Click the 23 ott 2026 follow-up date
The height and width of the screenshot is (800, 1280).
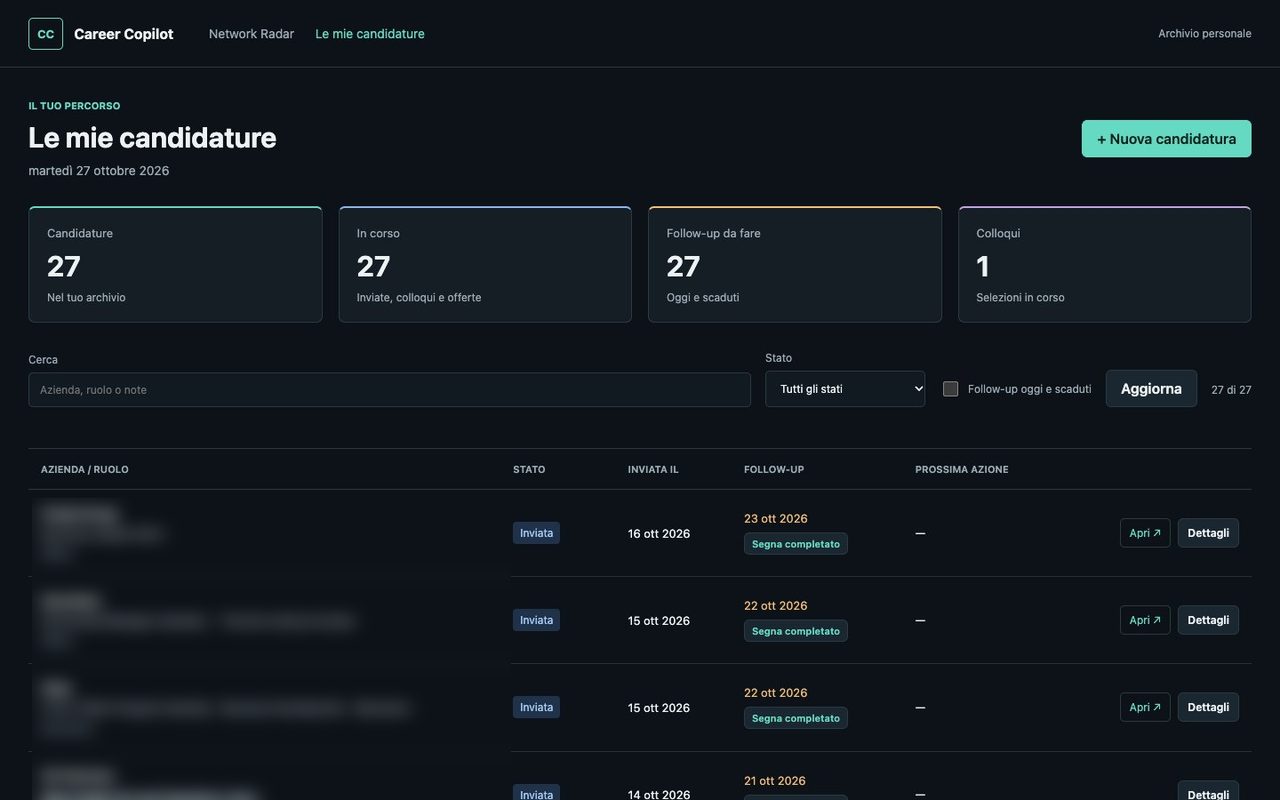[776, 519]
